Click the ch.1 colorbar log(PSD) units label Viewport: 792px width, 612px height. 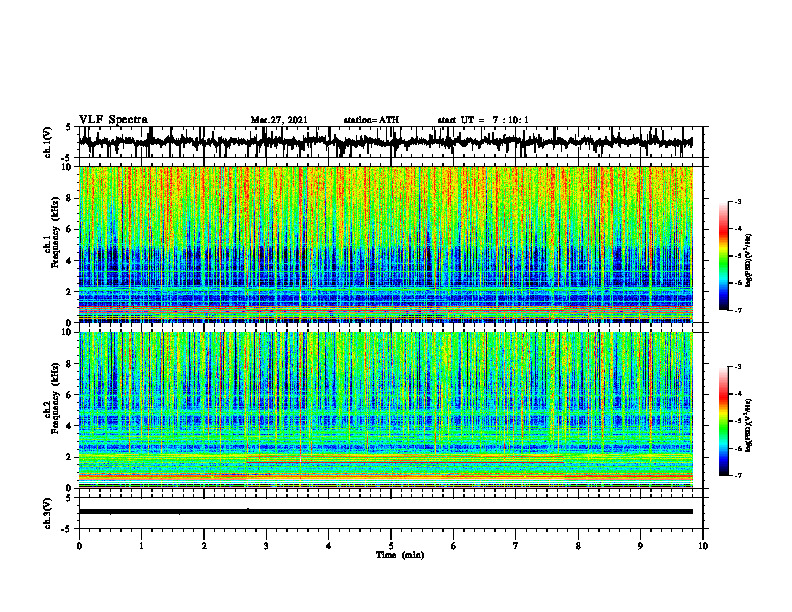750,261
